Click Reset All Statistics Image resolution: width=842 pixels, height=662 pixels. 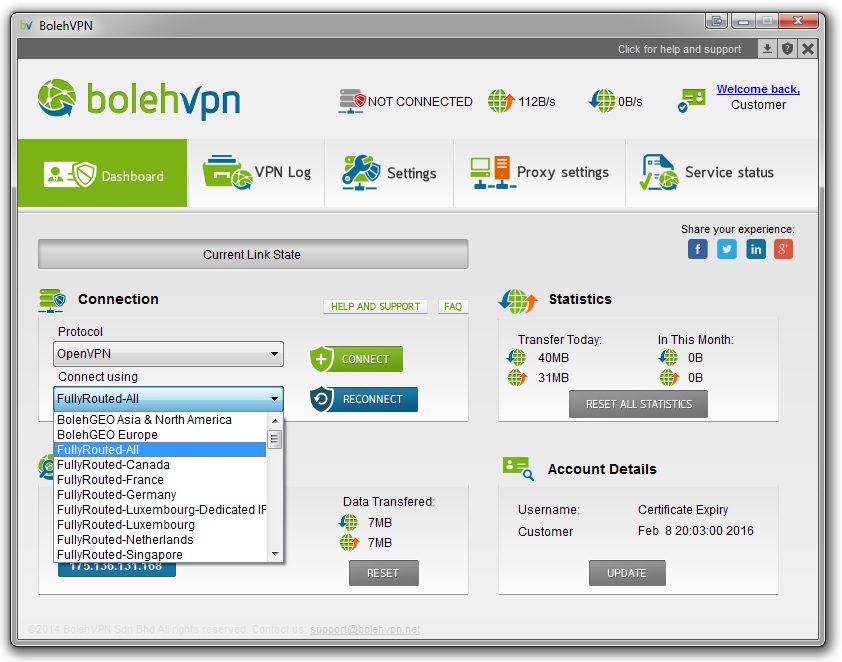coord(638,404)
